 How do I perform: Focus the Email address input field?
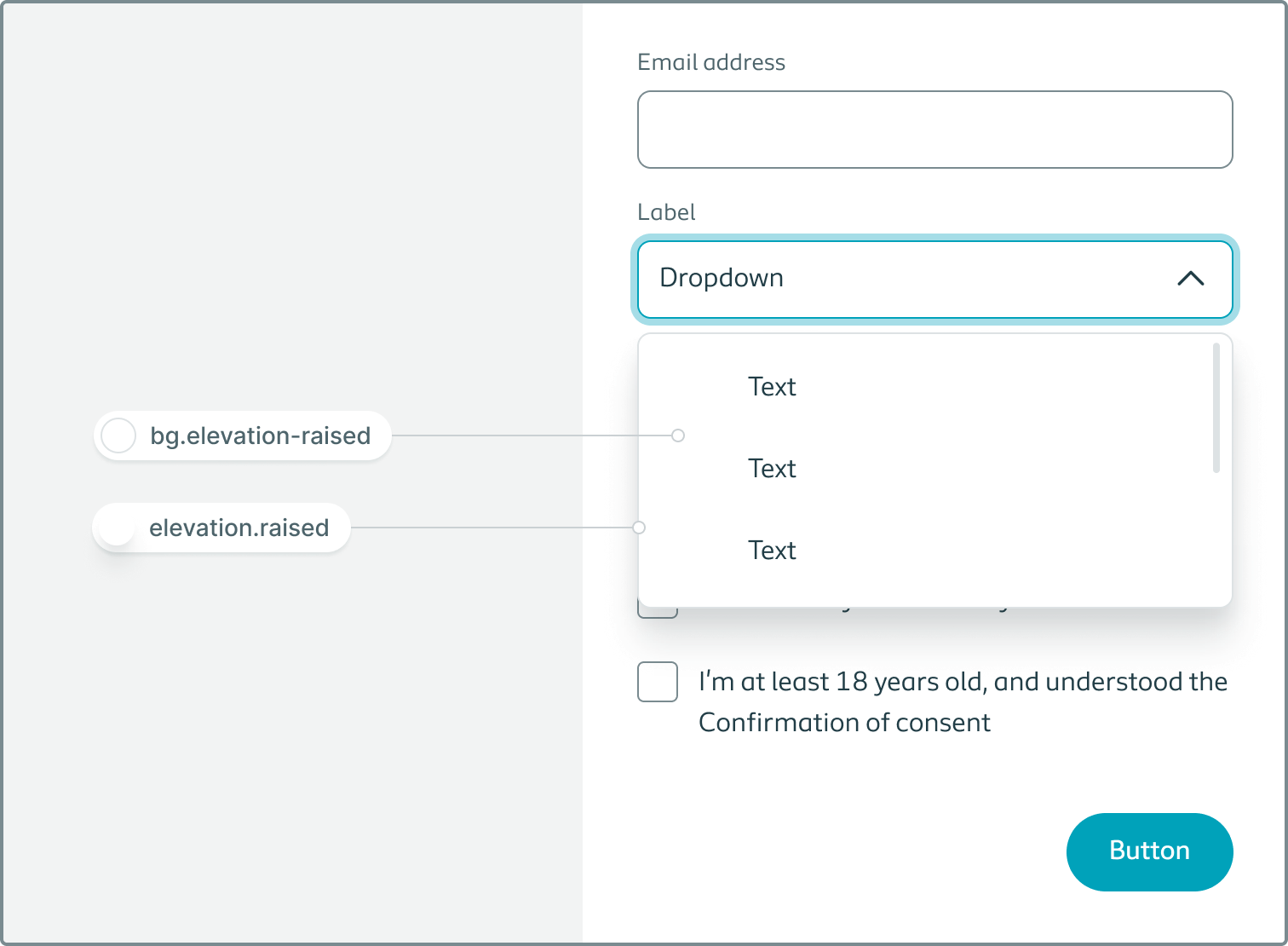(934, 130)
